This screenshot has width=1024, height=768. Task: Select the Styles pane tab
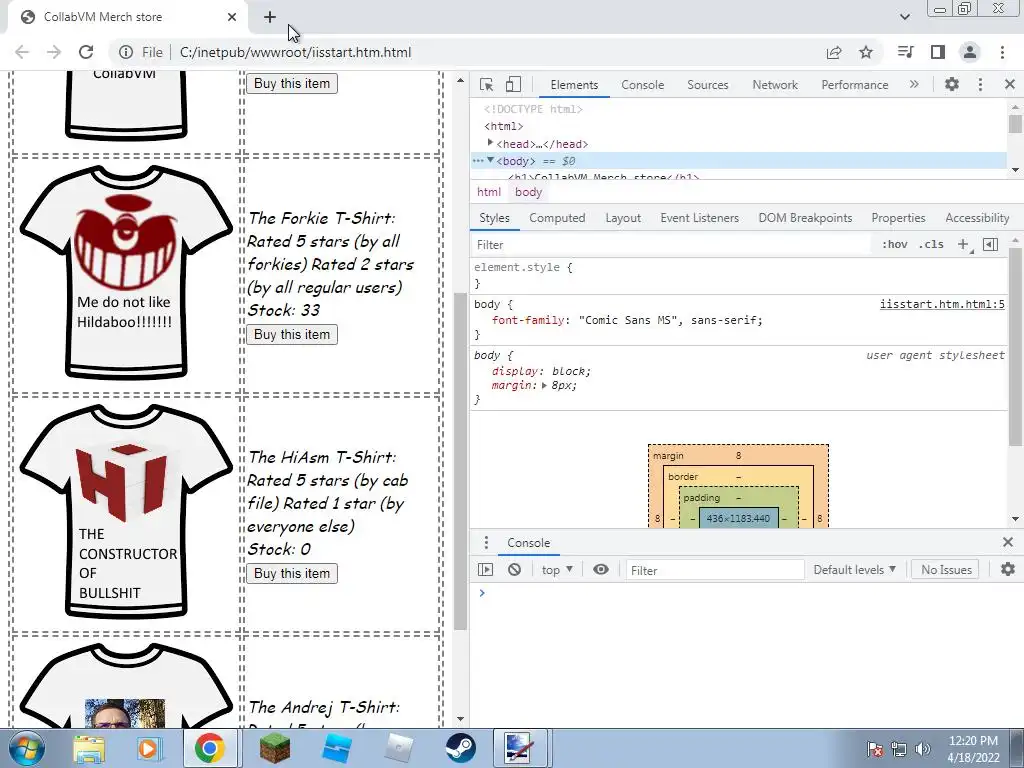point(494,218)
